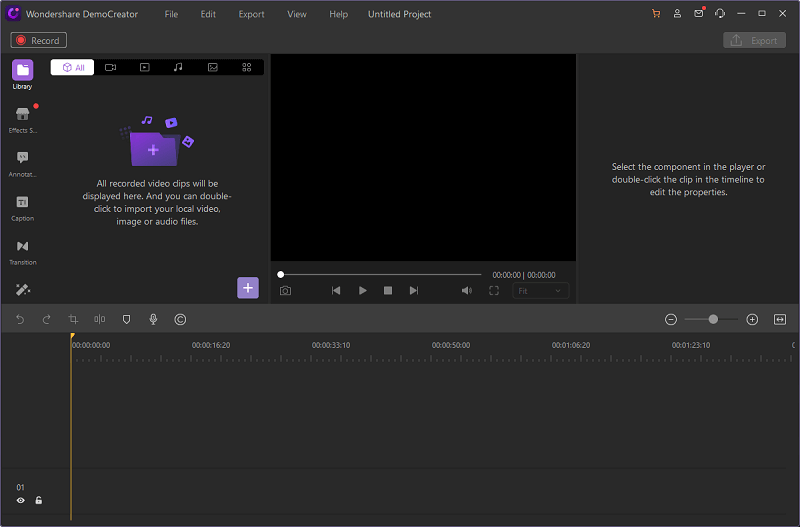Undo the last action

tap(20, 319)
